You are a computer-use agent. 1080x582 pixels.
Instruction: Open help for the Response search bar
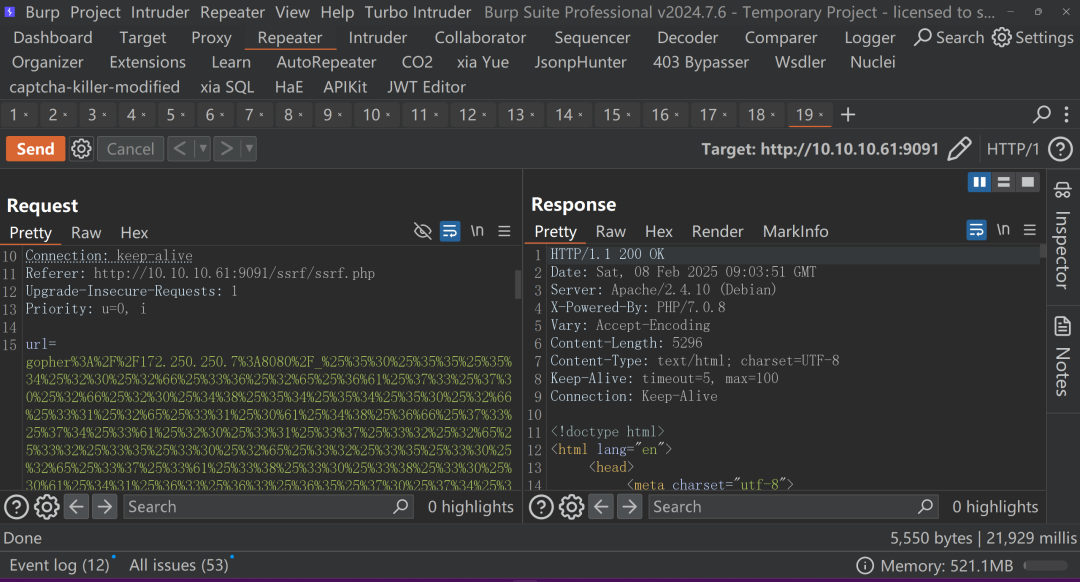[x=541, y=507]
